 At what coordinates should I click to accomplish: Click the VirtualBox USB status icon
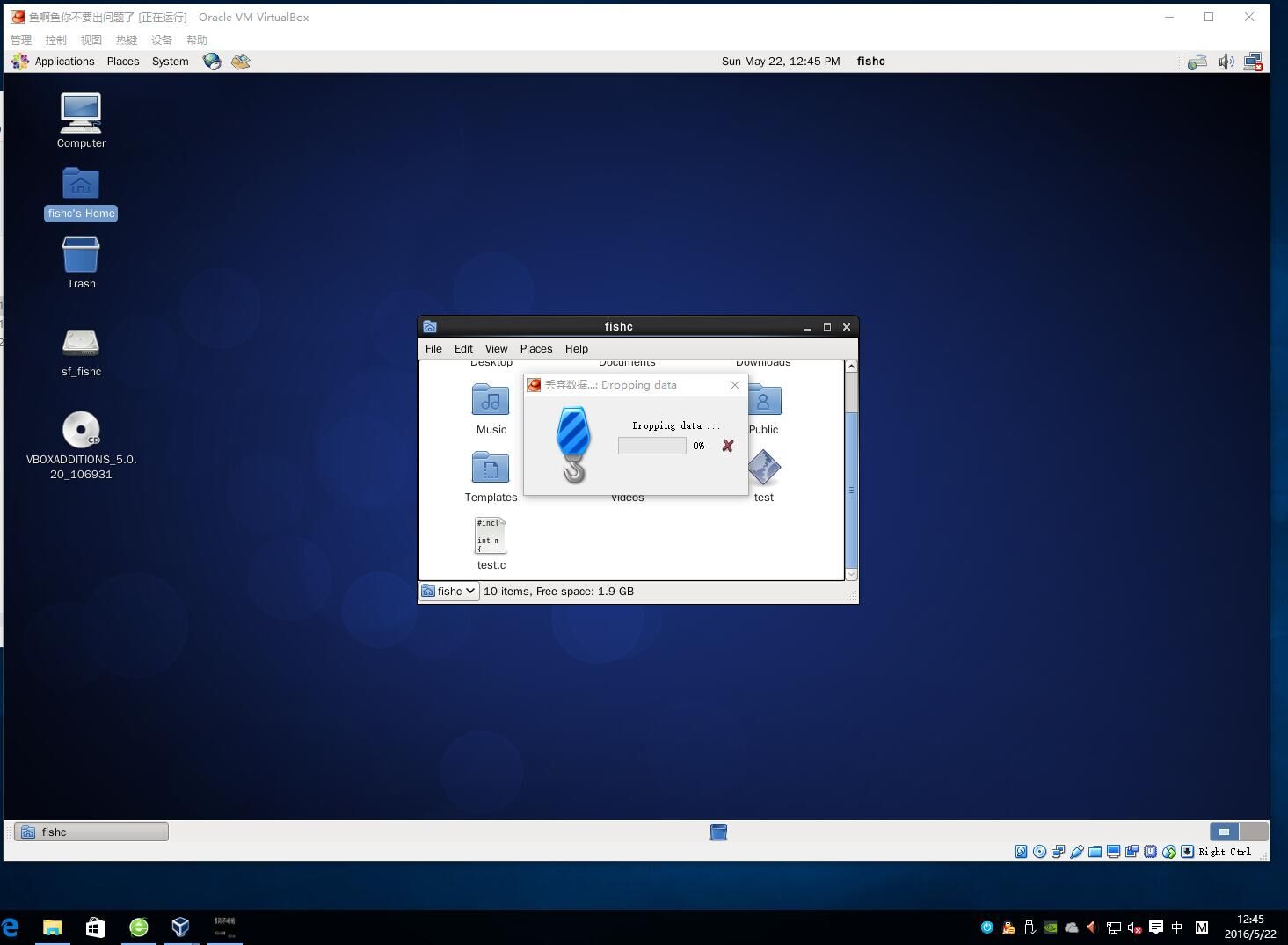click(x=1076, y=852)
